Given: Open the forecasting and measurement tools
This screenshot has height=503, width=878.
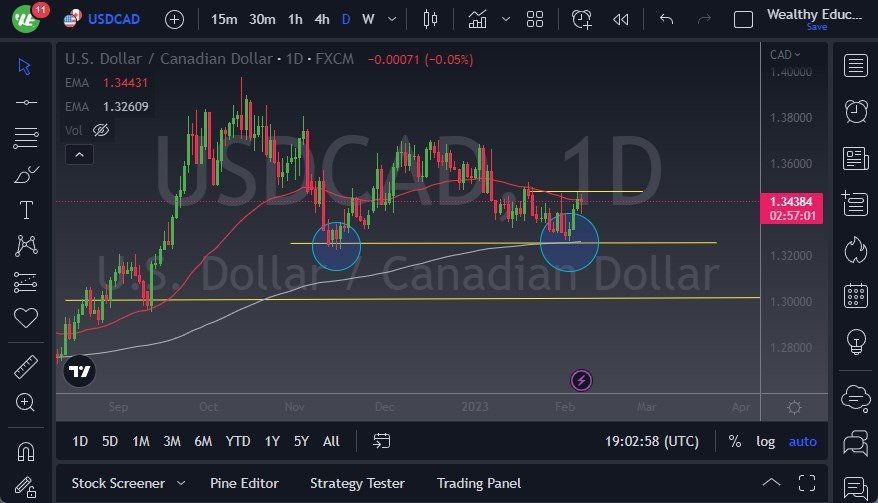Looking at the screenshot, I should click(26, 283).
